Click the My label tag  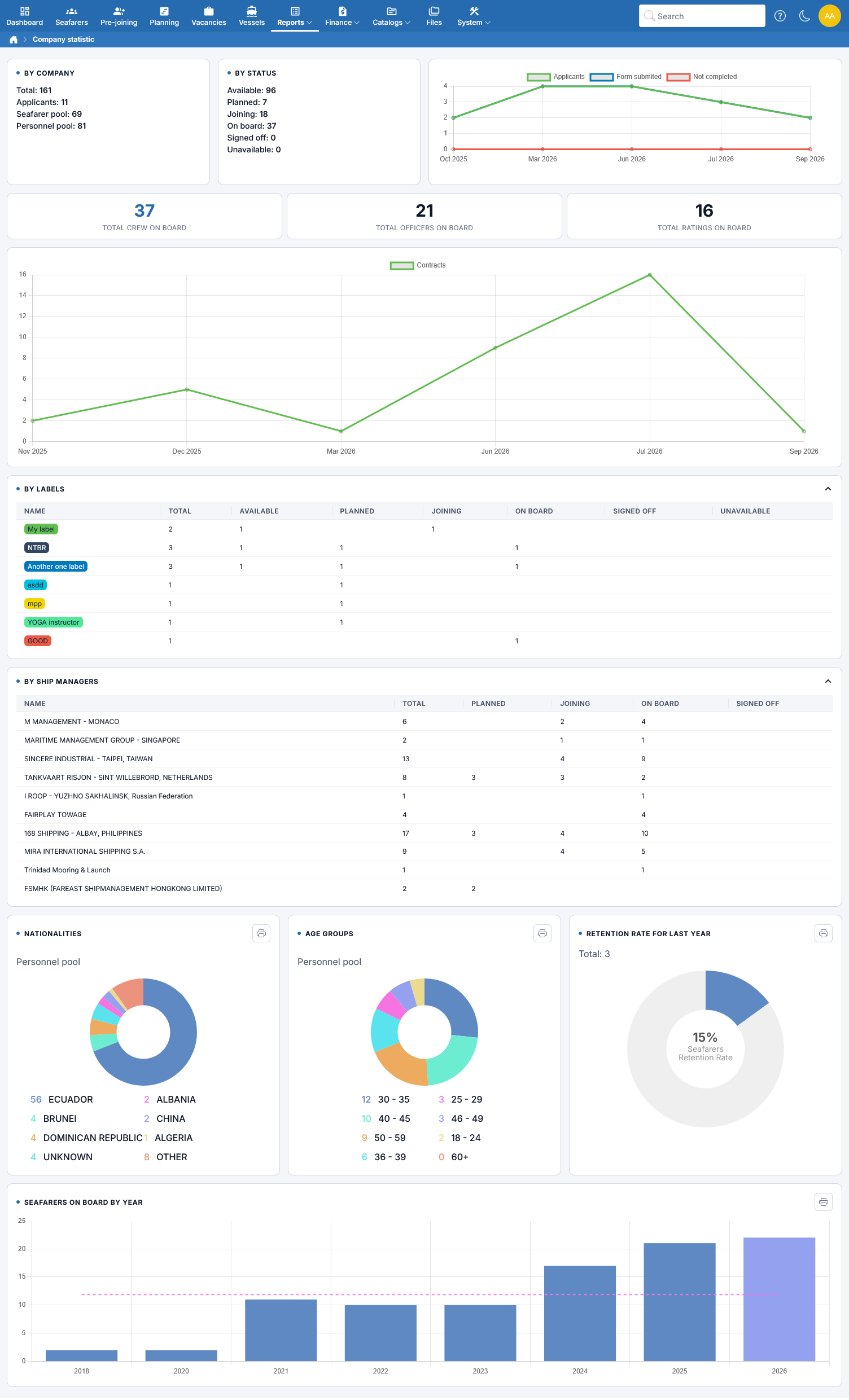coord(41,529)
